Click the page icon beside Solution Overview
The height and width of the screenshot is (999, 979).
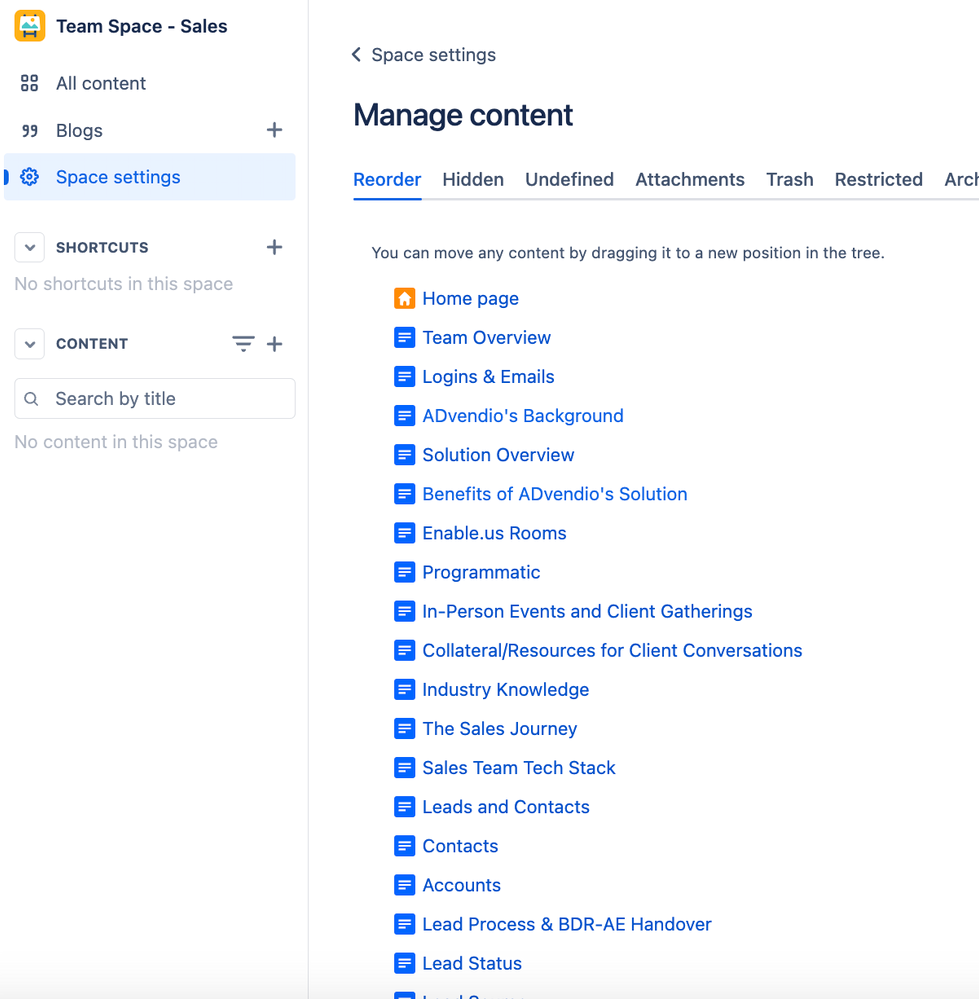[x=404, y=455]
